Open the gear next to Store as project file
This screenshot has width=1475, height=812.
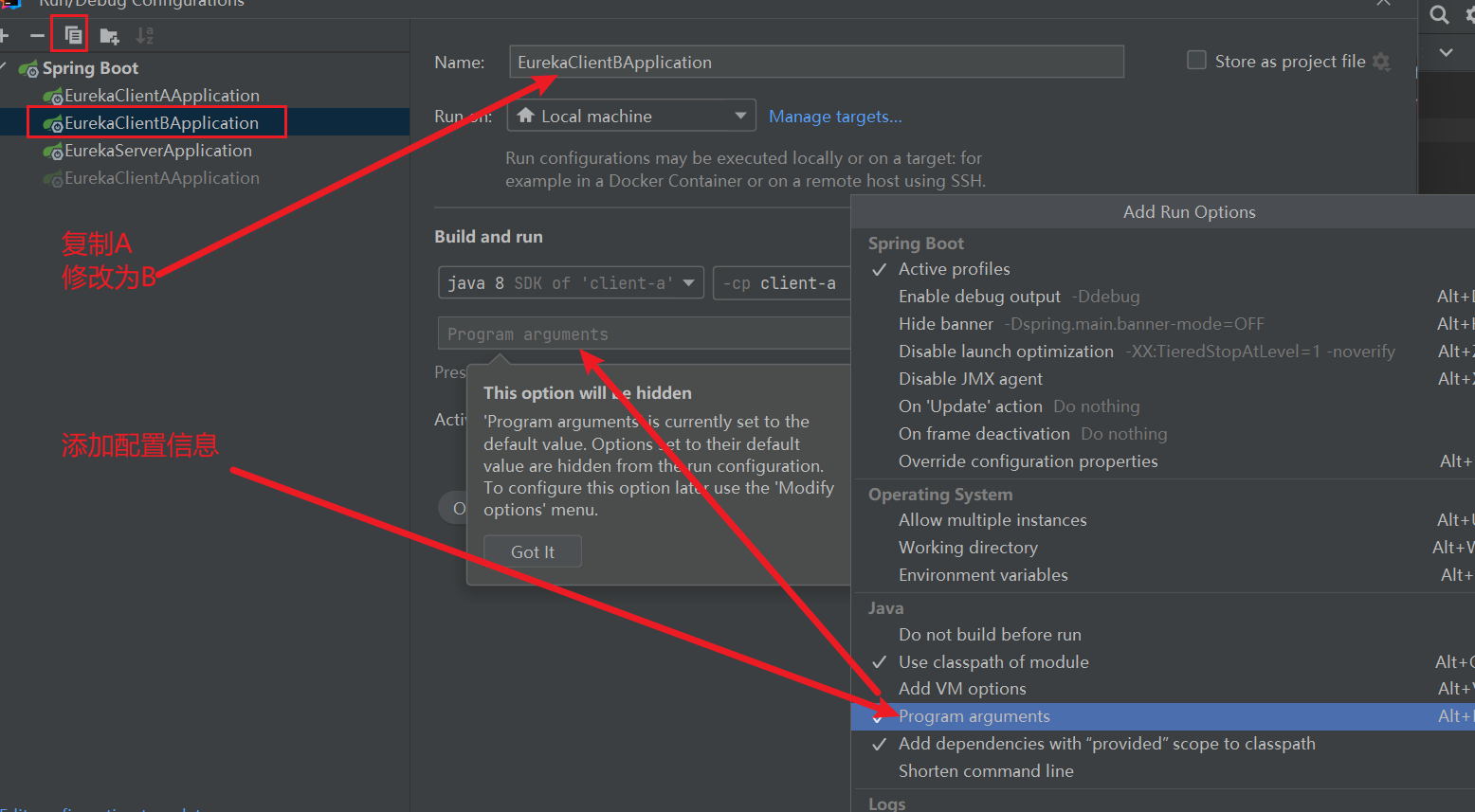coord(1381,62)
